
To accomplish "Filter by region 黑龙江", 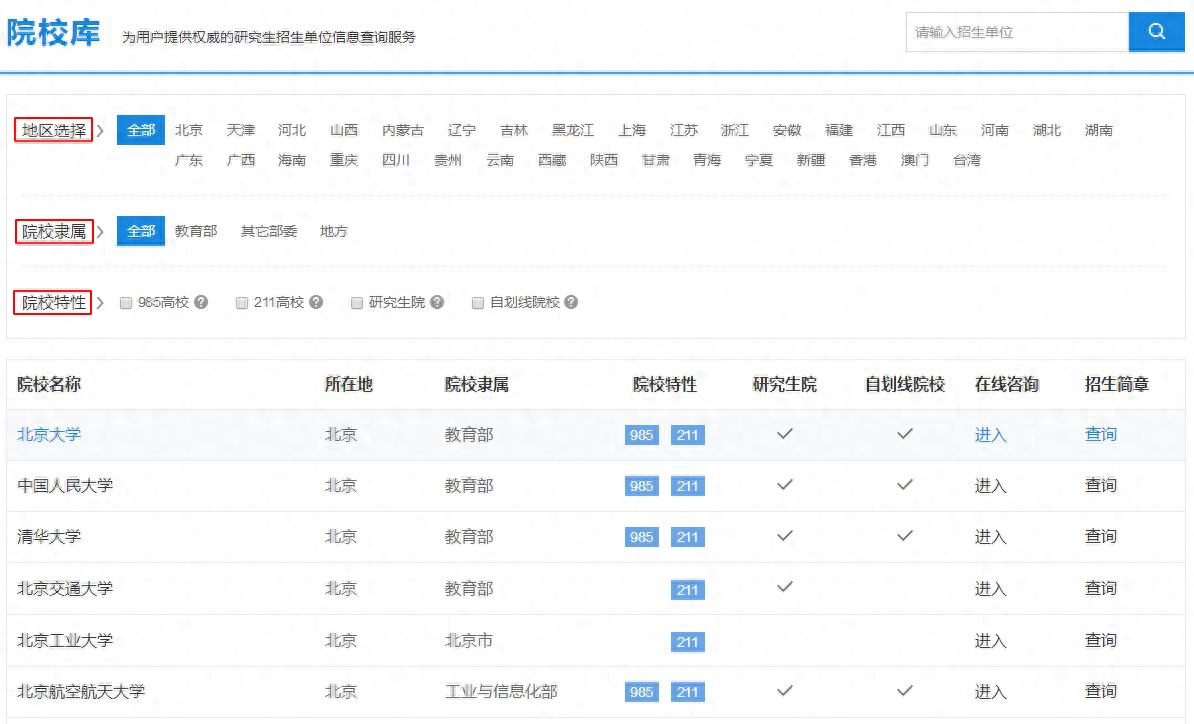I will coord(573,130).
